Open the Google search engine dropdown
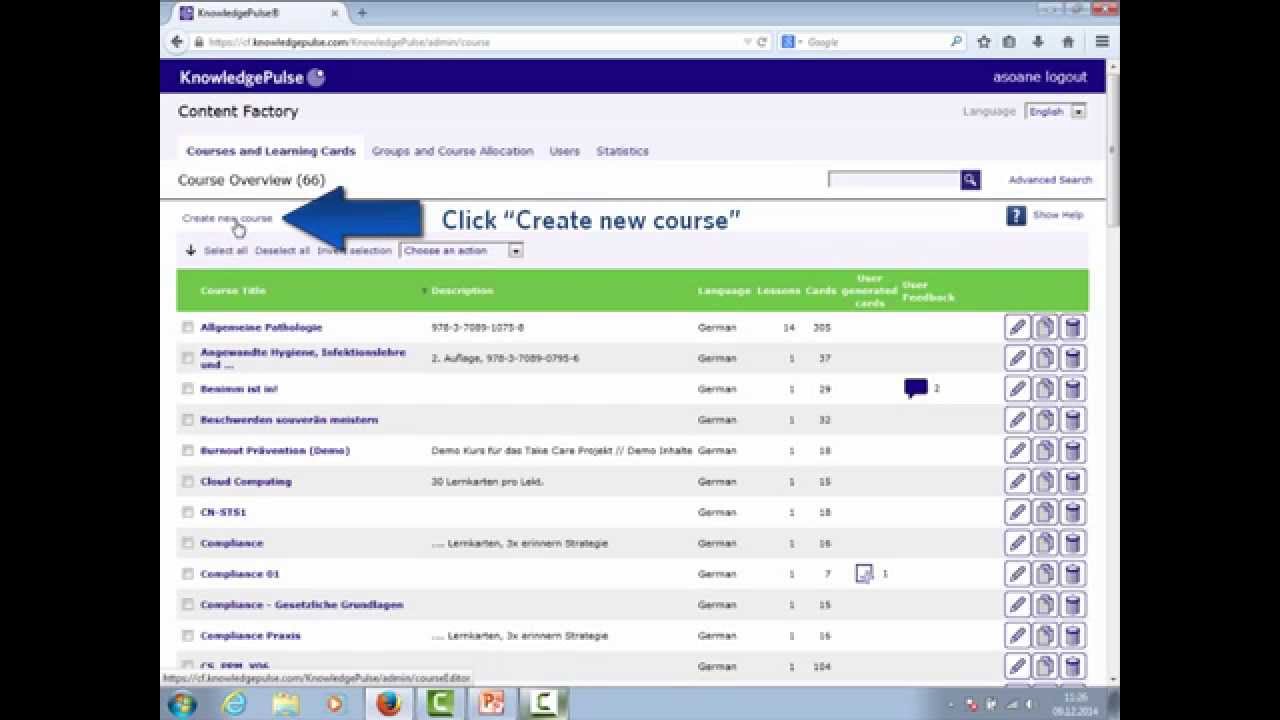 pos(793,42)
